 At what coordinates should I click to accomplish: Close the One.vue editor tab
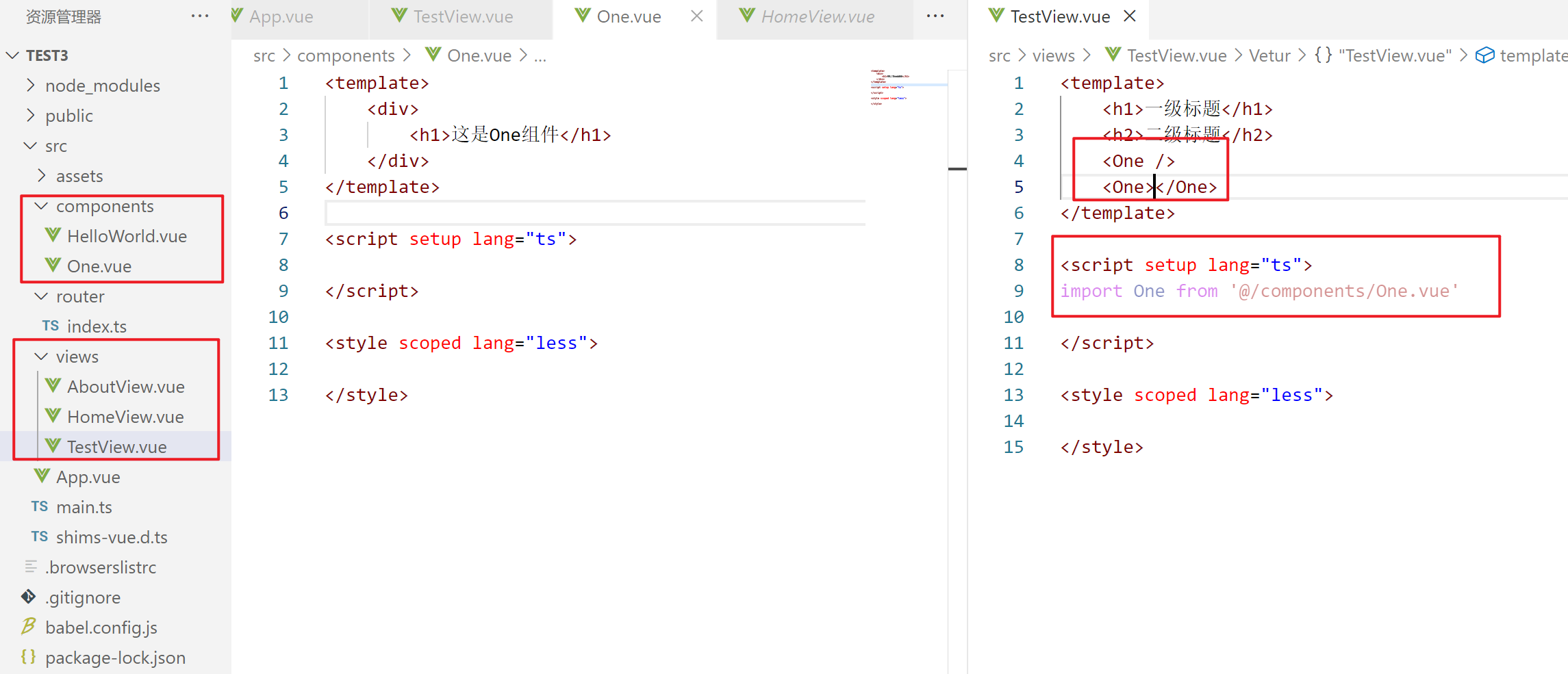click(696, 16)
